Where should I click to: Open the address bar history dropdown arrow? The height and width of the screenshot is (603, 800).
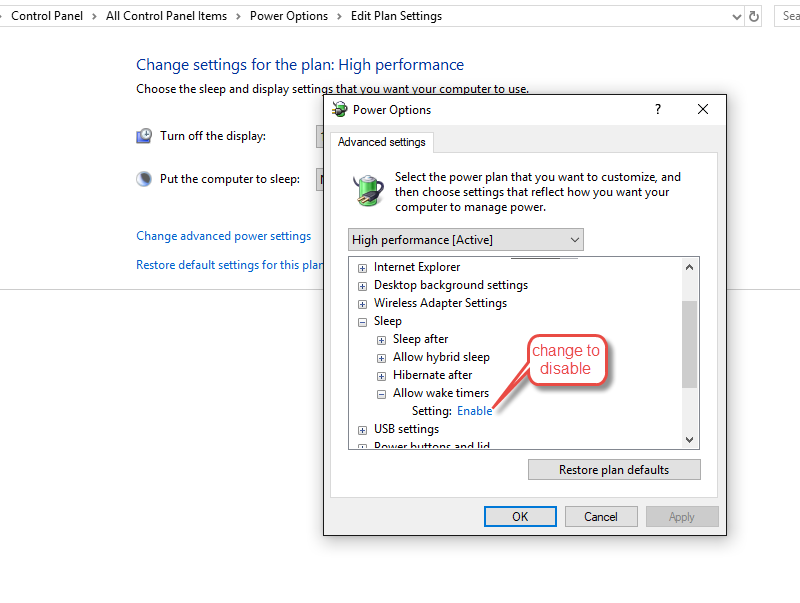point(736,17)
